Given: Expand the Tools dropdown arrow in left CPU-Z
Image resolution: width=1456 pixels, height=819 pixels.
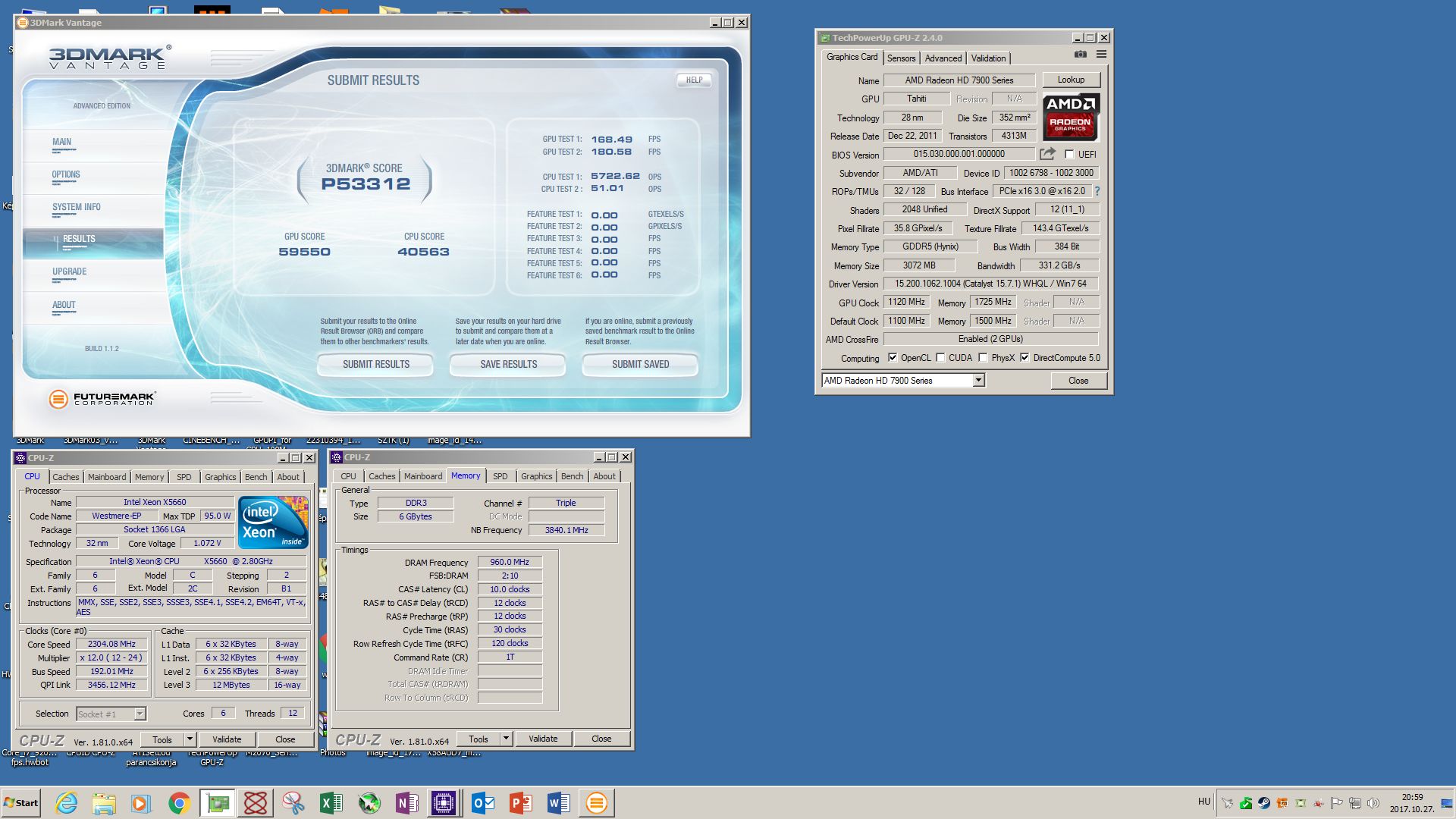Looking at the screenshot, I should pos(190,739).
